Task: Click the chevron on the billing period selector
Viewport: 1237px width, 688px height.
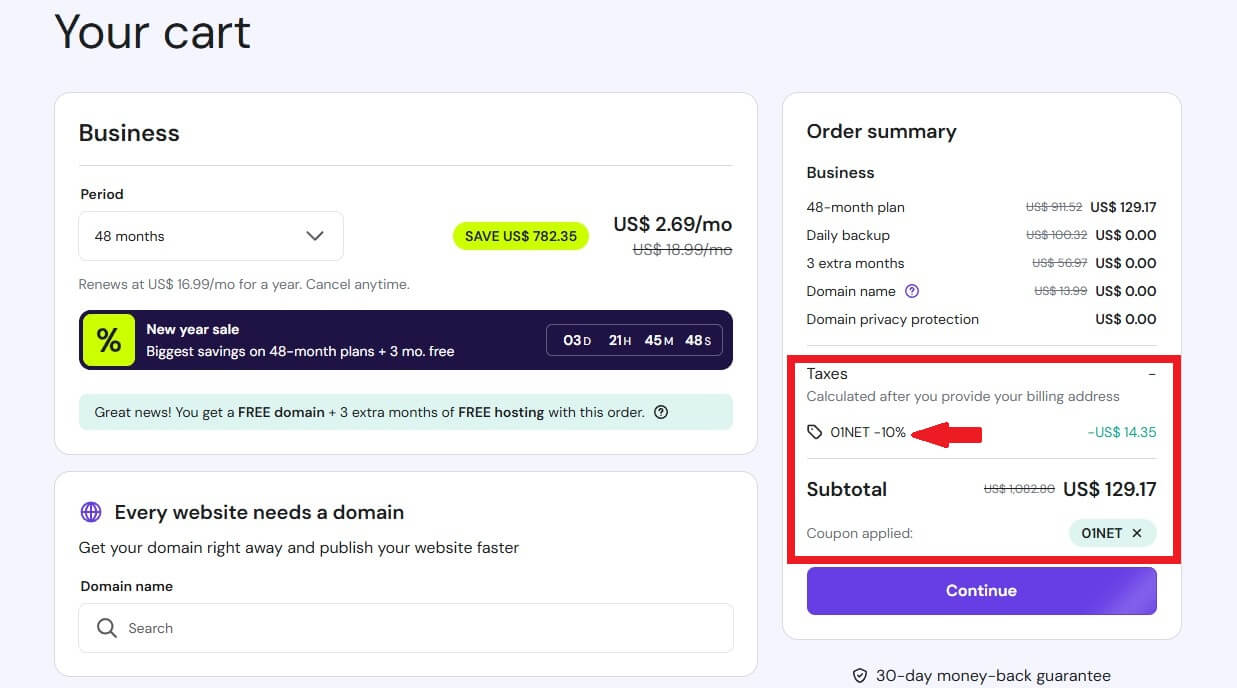Action: pos(316,236)
